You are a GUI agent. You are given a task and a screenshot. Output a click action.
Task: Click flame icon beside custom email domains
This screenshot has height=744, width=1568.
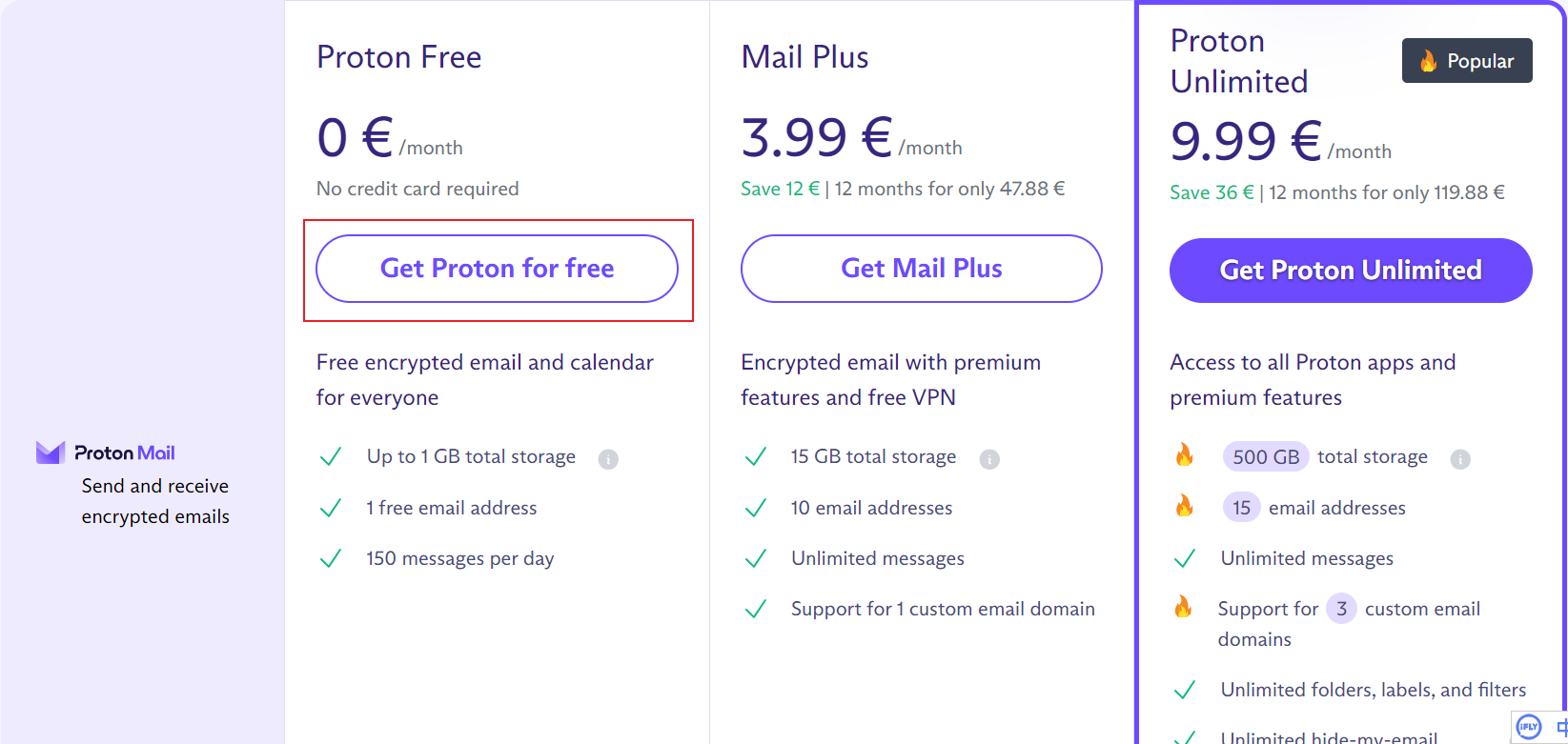pyautogui.click(x=1183, y=607)
